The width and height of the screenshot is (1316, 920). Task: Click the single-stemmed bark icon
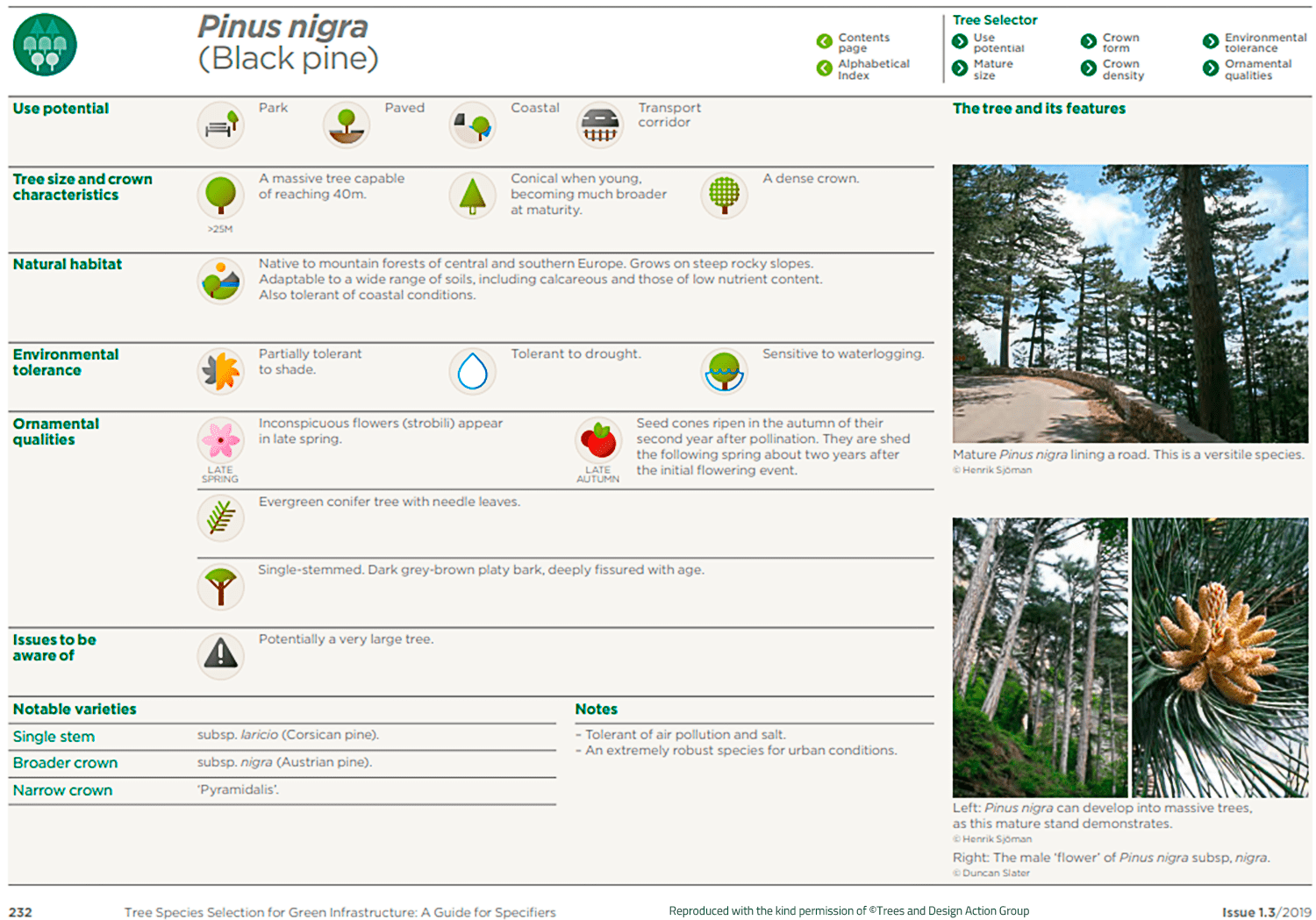point(221,587)
